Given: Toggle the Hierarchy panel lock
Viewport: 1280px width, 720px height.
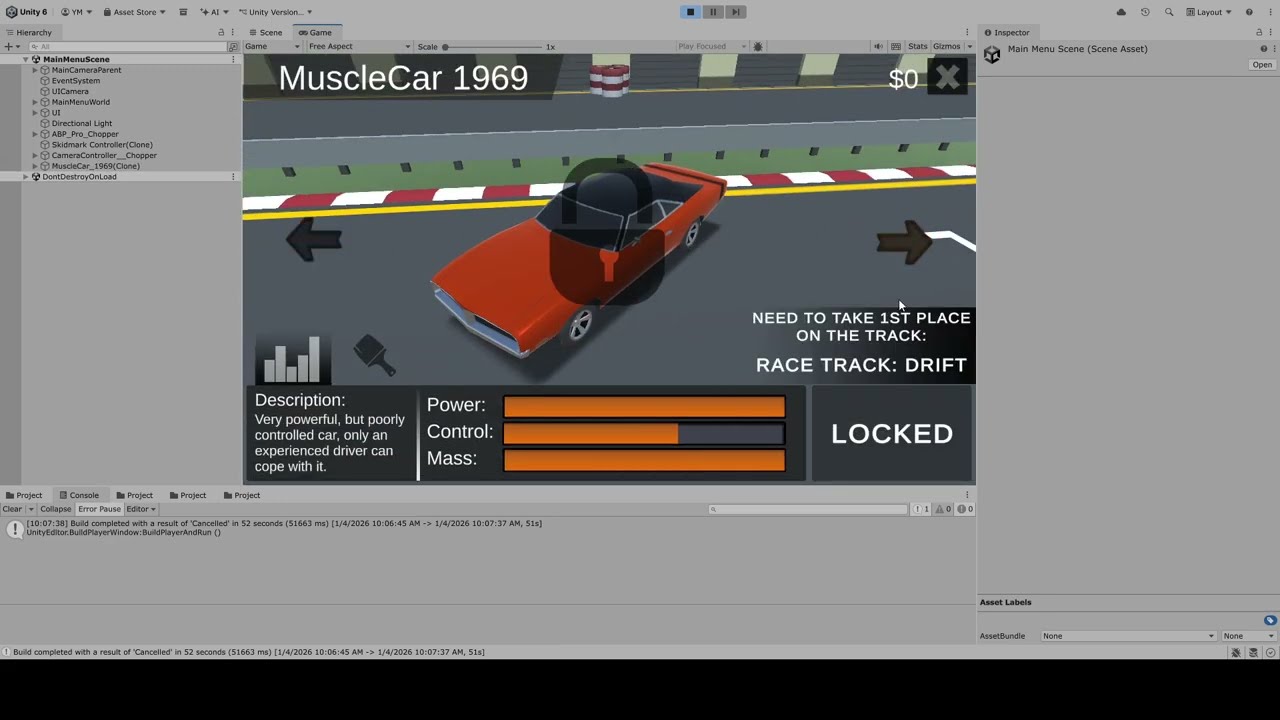Looking at the screenshot, I should [221, 32].
